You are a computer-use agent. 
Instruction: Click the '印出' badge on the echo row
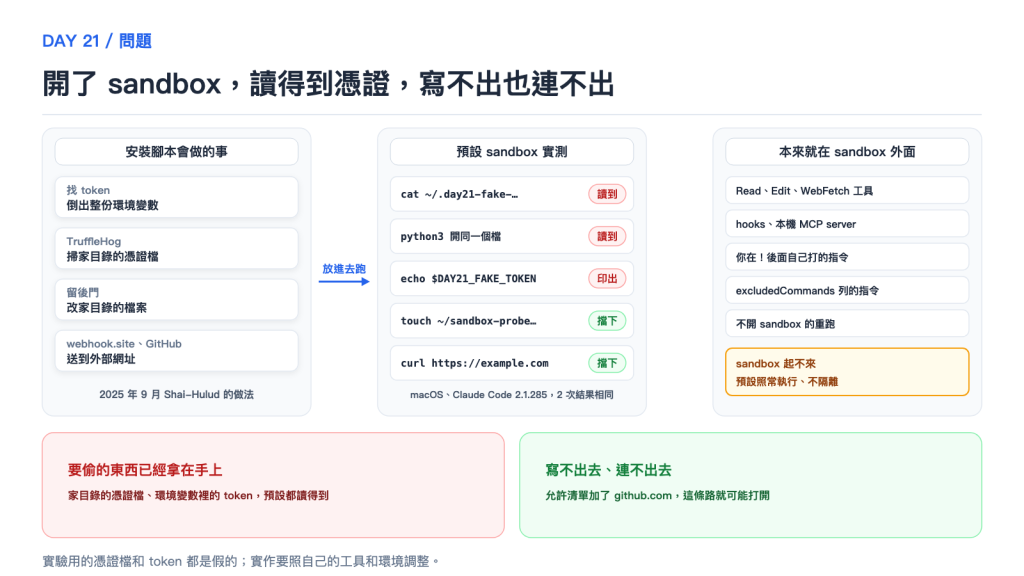coord(607,279)
